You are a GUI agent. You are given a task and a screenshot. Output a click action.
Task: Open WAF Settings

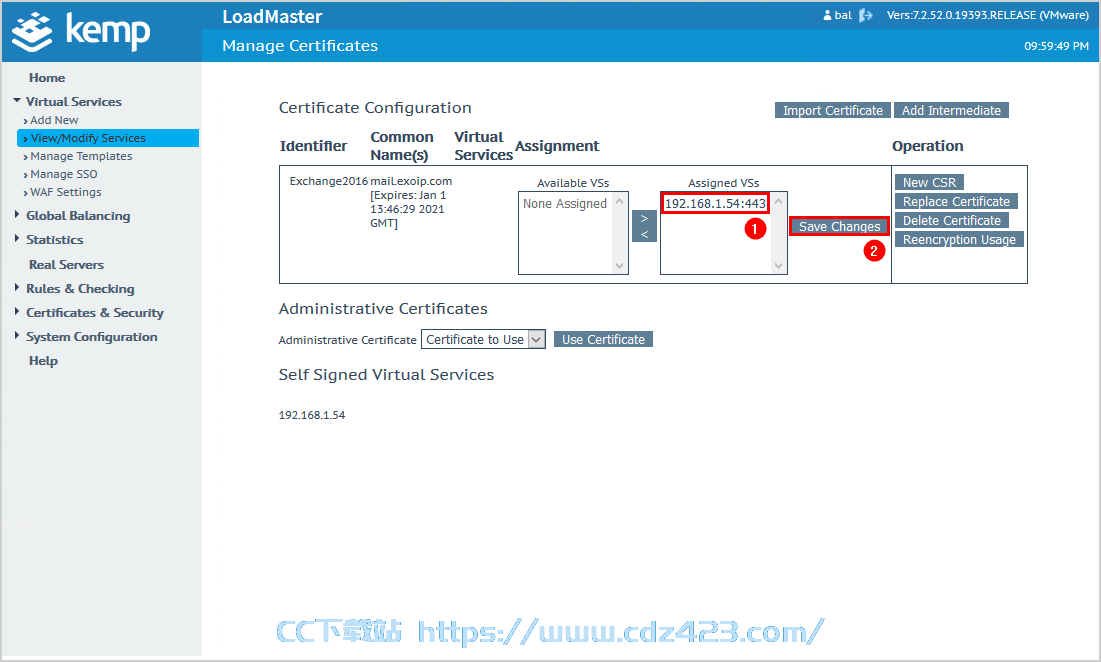(x=65, y=192)
